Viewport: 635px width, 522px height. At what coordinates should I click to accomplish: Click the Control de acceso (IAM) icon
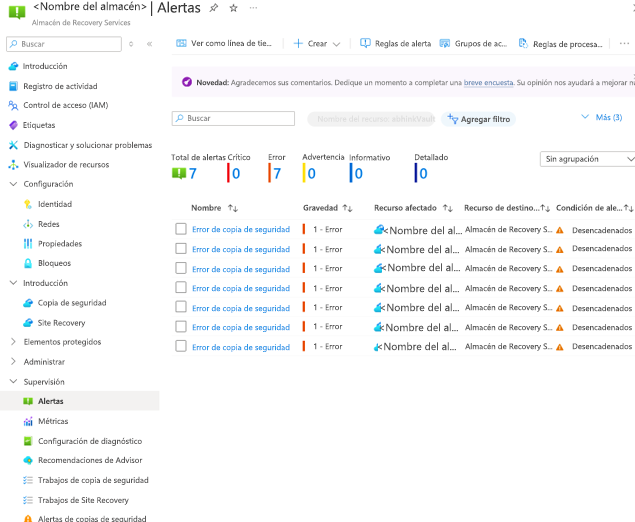click(x=13, y=105)
